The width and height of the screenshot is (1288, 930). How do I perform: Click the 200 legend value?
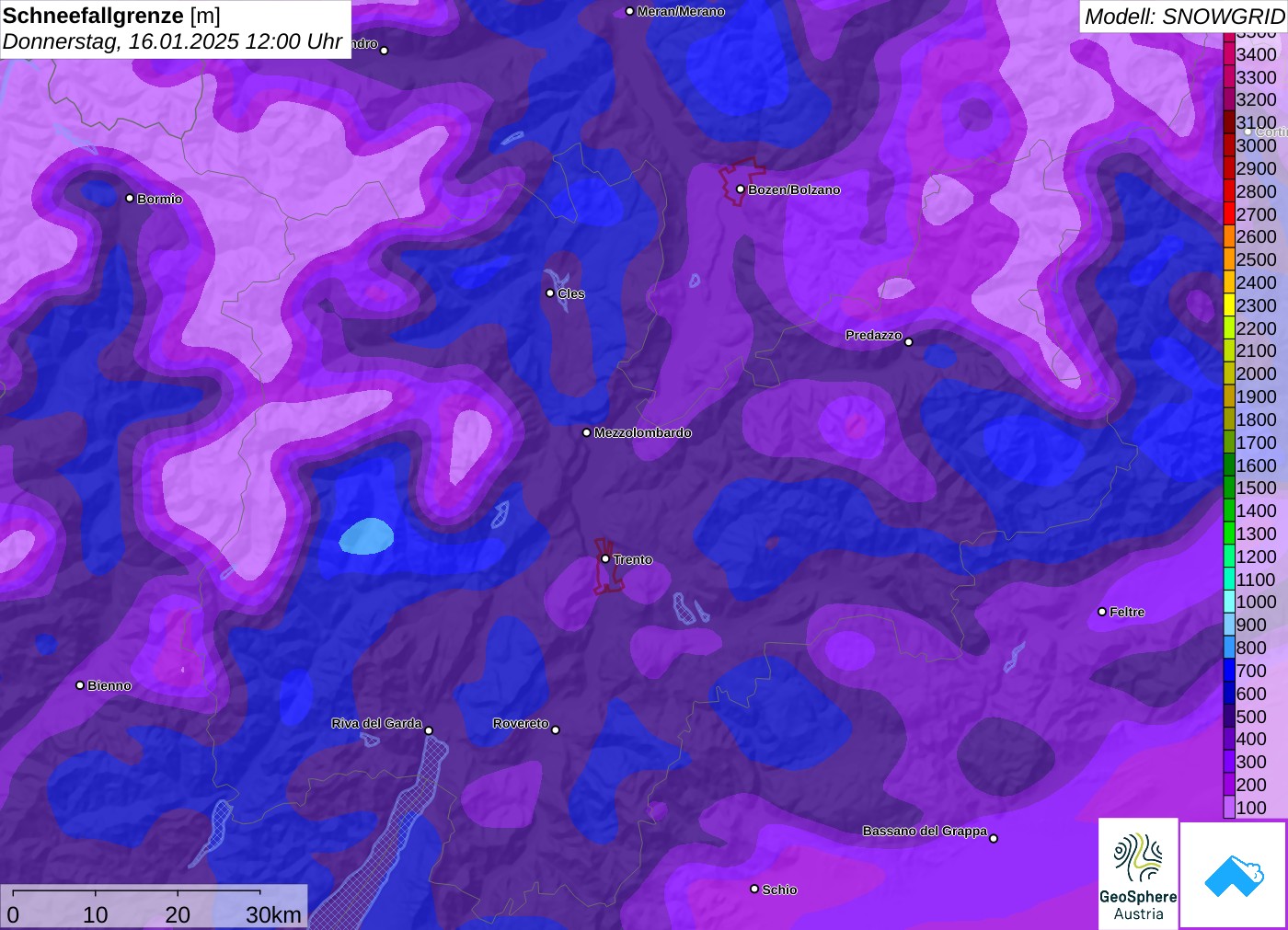1251,785
